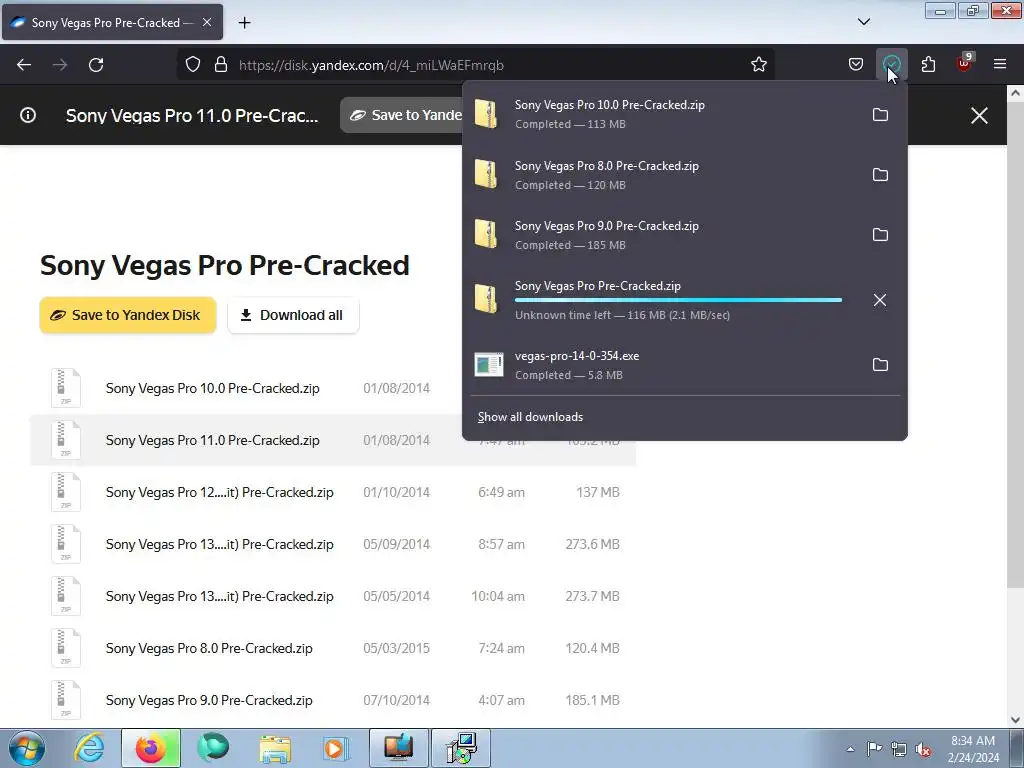Show Sony Vegas Pro 8.0 download in folder
Image resolution: width=1024 pixels, height=768 pixels.
coord(880,175)
